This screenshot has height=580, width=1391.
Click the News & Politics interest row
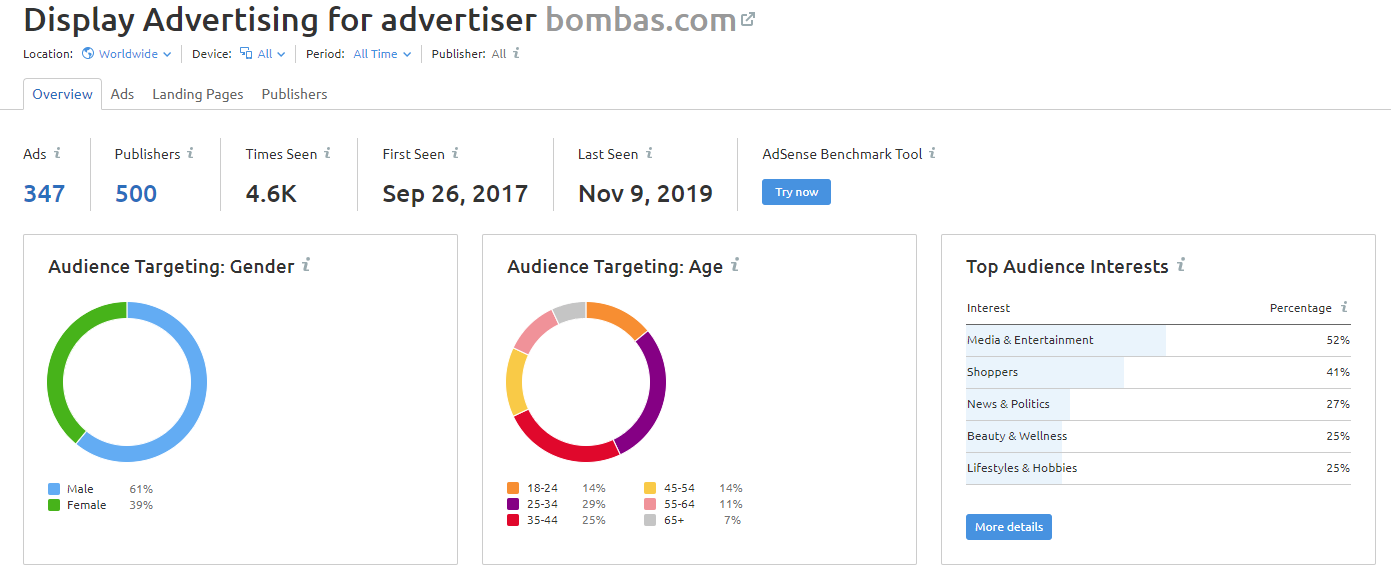point(1158,404)
